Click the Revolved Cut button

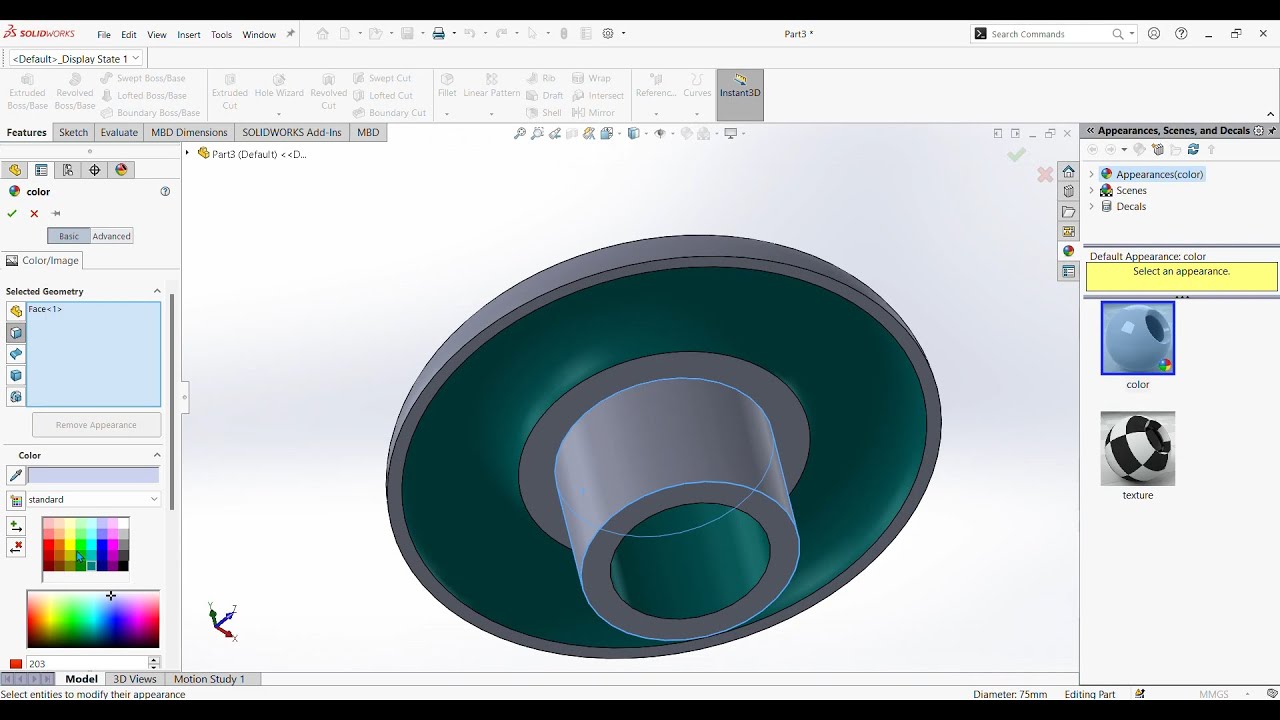[x=328, y=92]
